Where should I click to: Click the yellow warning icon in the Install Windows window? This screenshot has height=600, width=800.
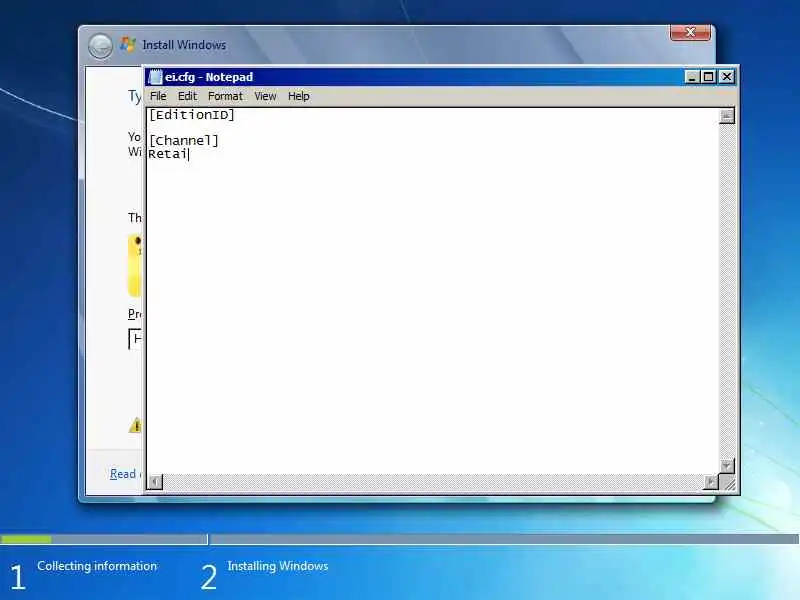(135, 425)
